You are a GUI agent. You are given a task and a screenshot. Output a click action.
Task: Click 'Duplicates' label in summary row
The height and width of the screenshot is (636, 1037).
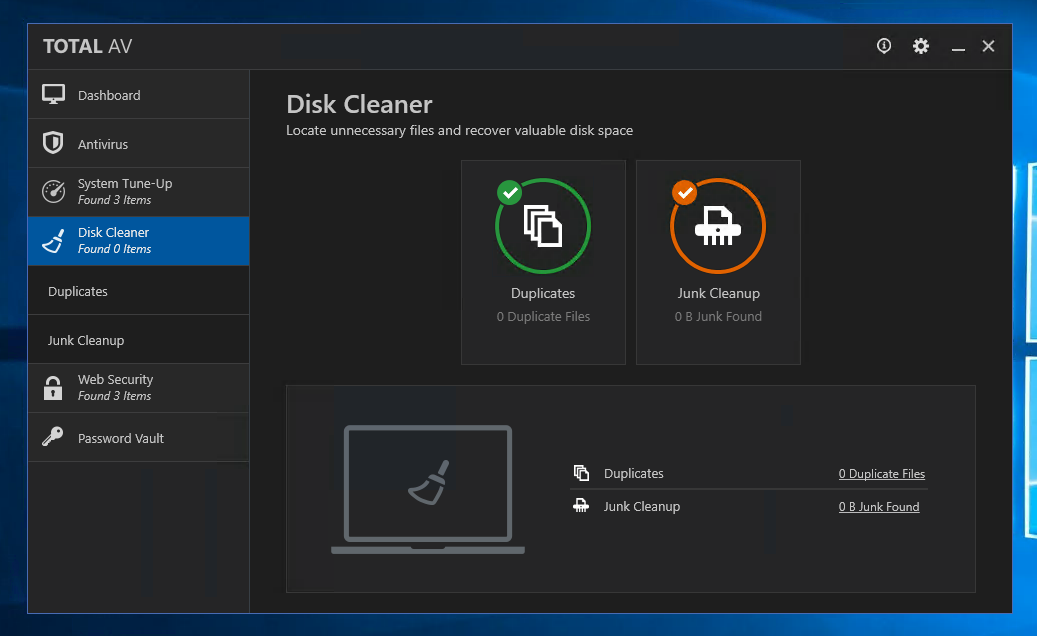click(x=634, y=473)
